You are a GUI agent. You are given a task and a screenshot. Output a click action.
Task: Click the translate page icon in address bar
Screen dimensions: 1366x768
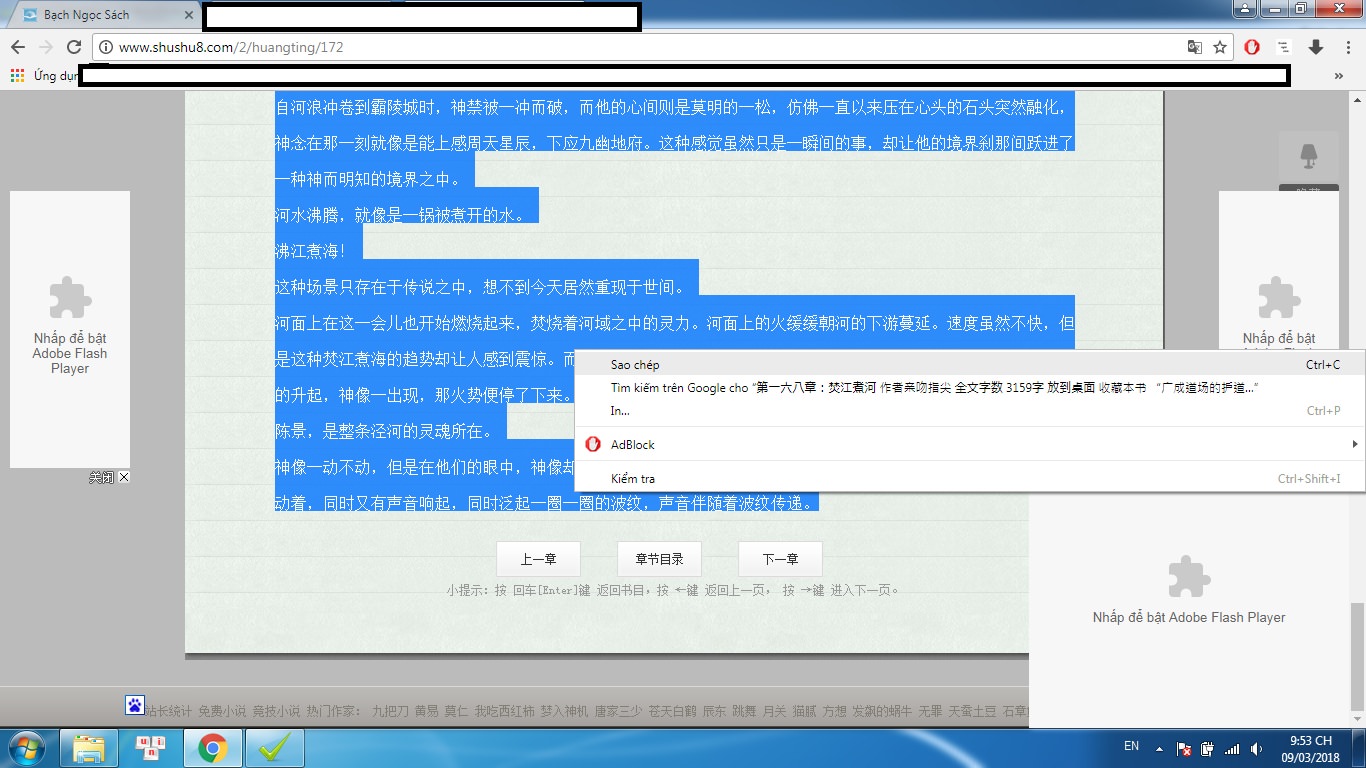(x=1194, y=47)
